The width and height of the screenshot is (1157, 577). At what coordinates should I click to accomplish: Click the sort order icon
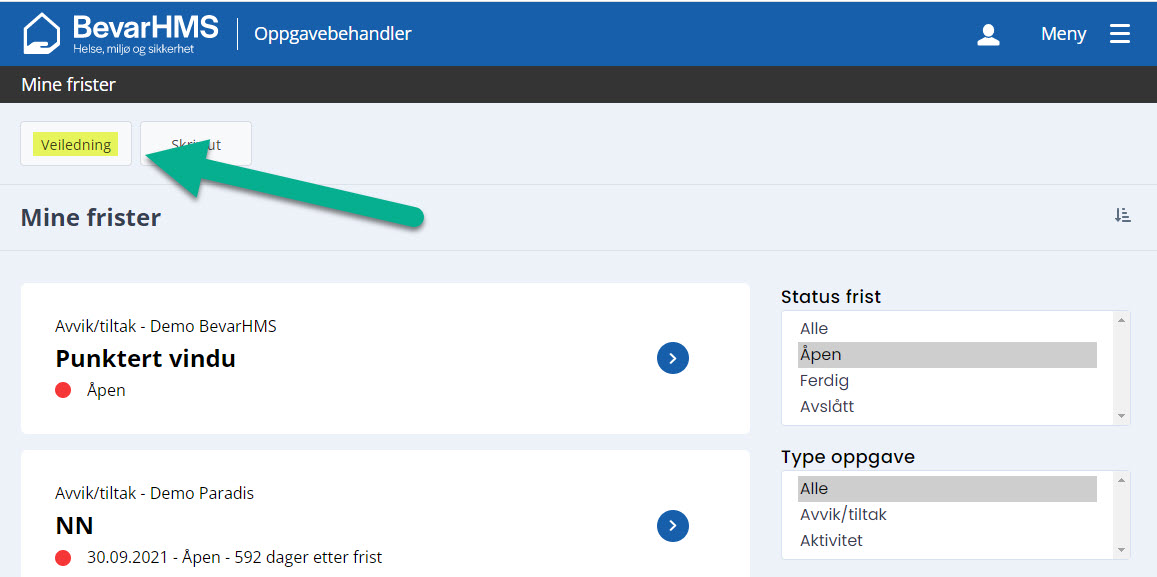pyautogui.click(x=1122, y=215)
